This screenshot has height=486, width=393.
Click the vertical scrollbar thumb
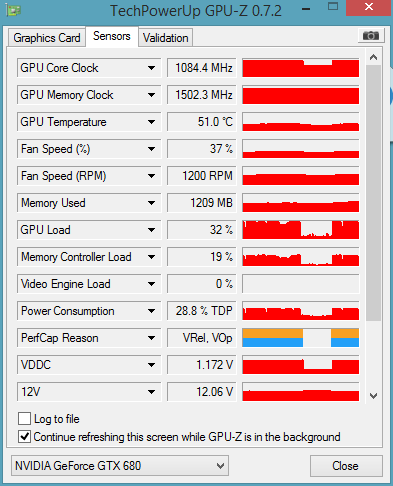point(373,193)
